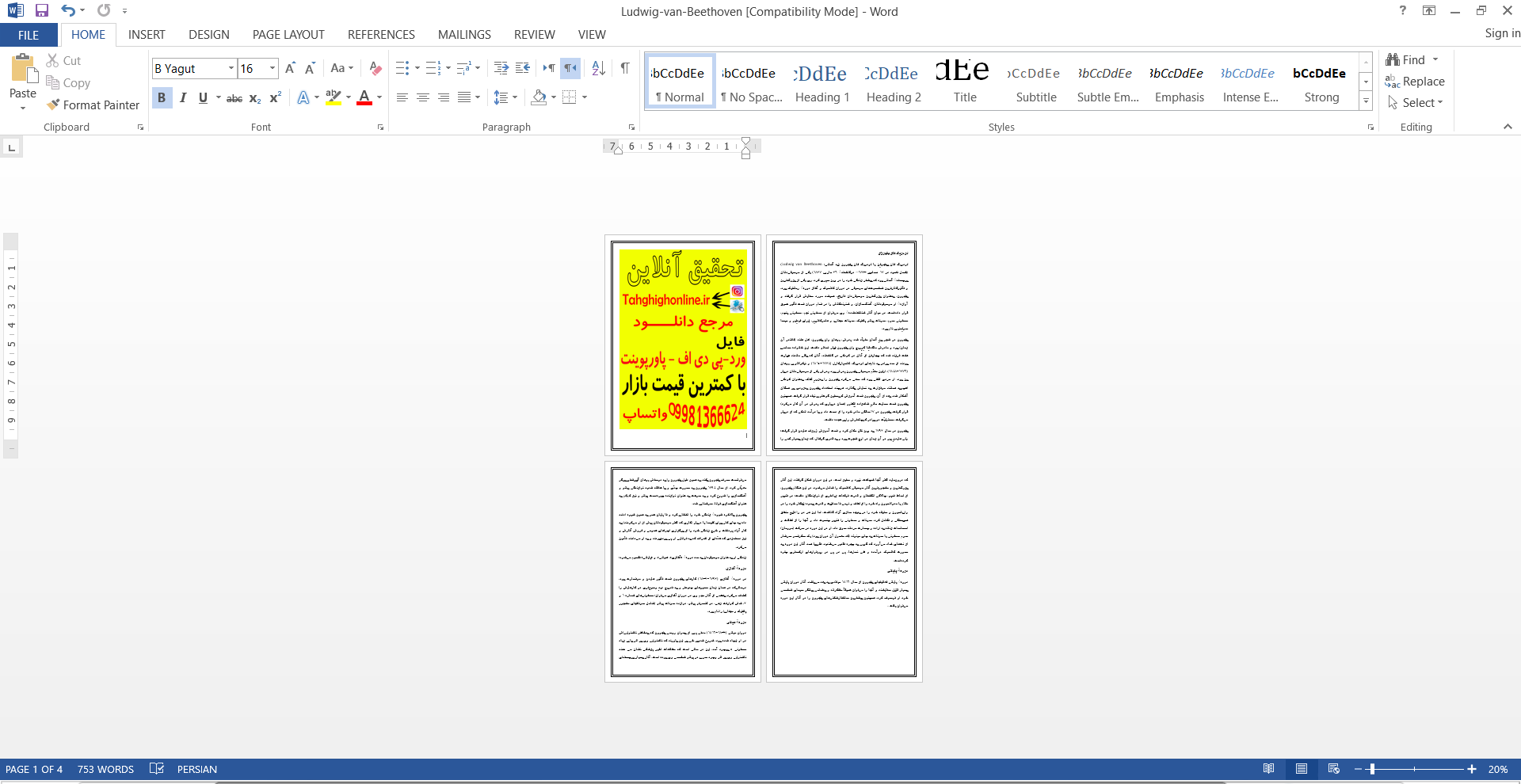1521x784 pixels.
Task: Align text to the right
Action: pyautogui.click(x=444, y=97)
